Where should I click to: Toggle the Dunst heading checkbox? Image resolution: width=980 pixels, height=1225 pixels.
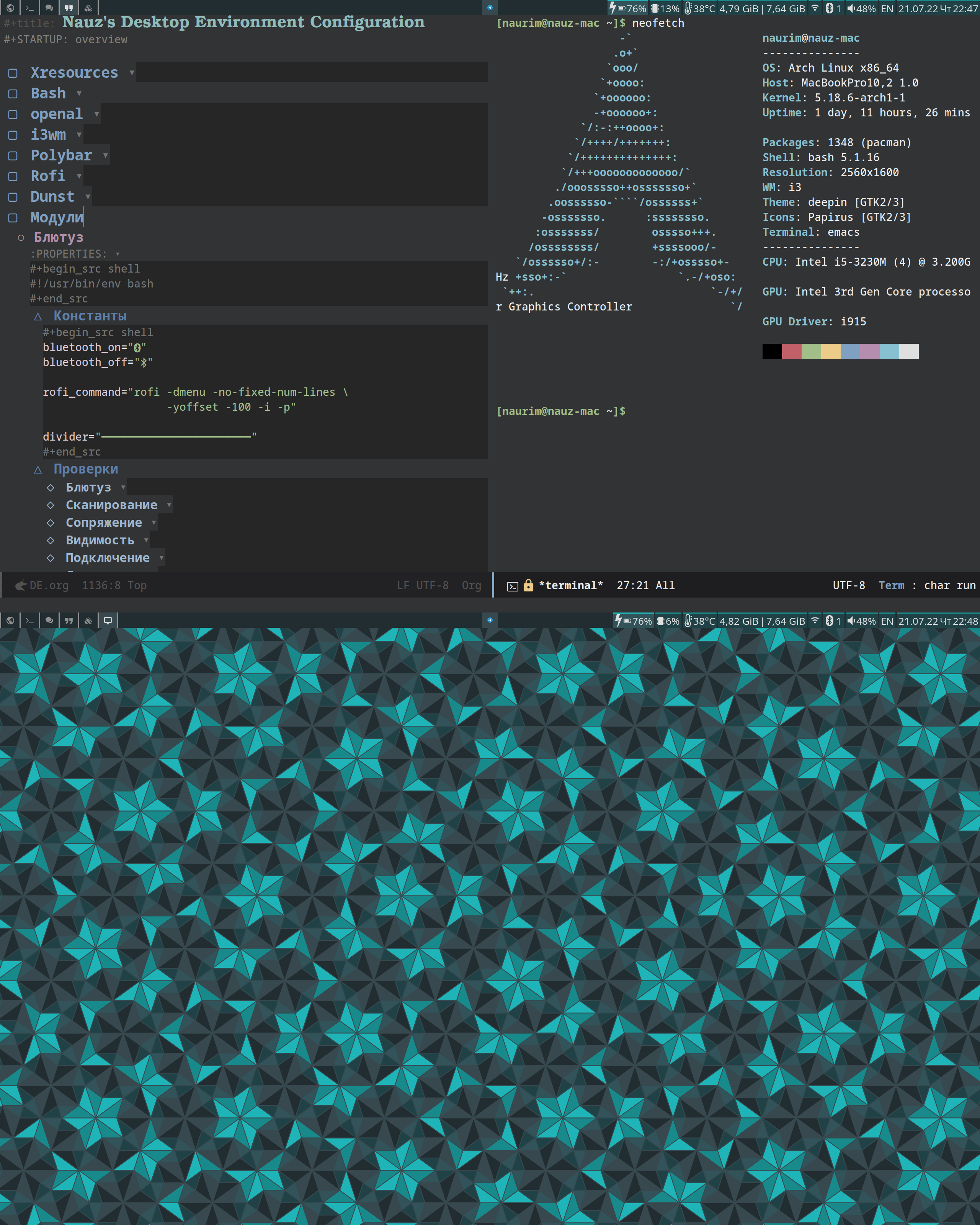(x=13, y=197)
